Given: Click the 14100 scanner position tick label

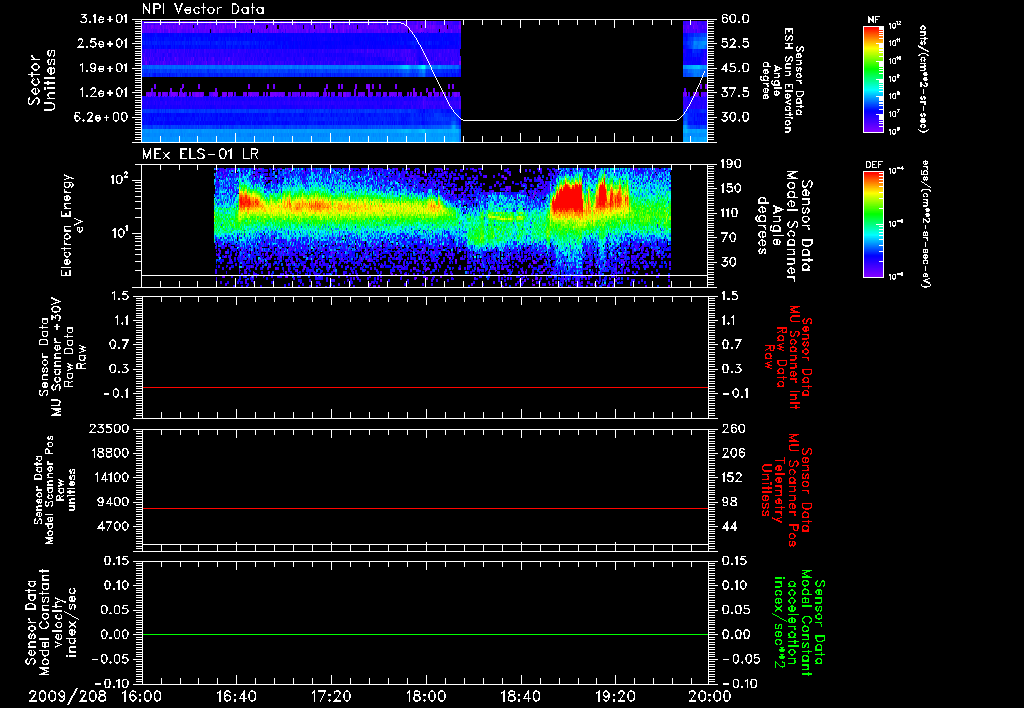Looking at the screenshot, I should pyautogui.click(x=110, y=477).
